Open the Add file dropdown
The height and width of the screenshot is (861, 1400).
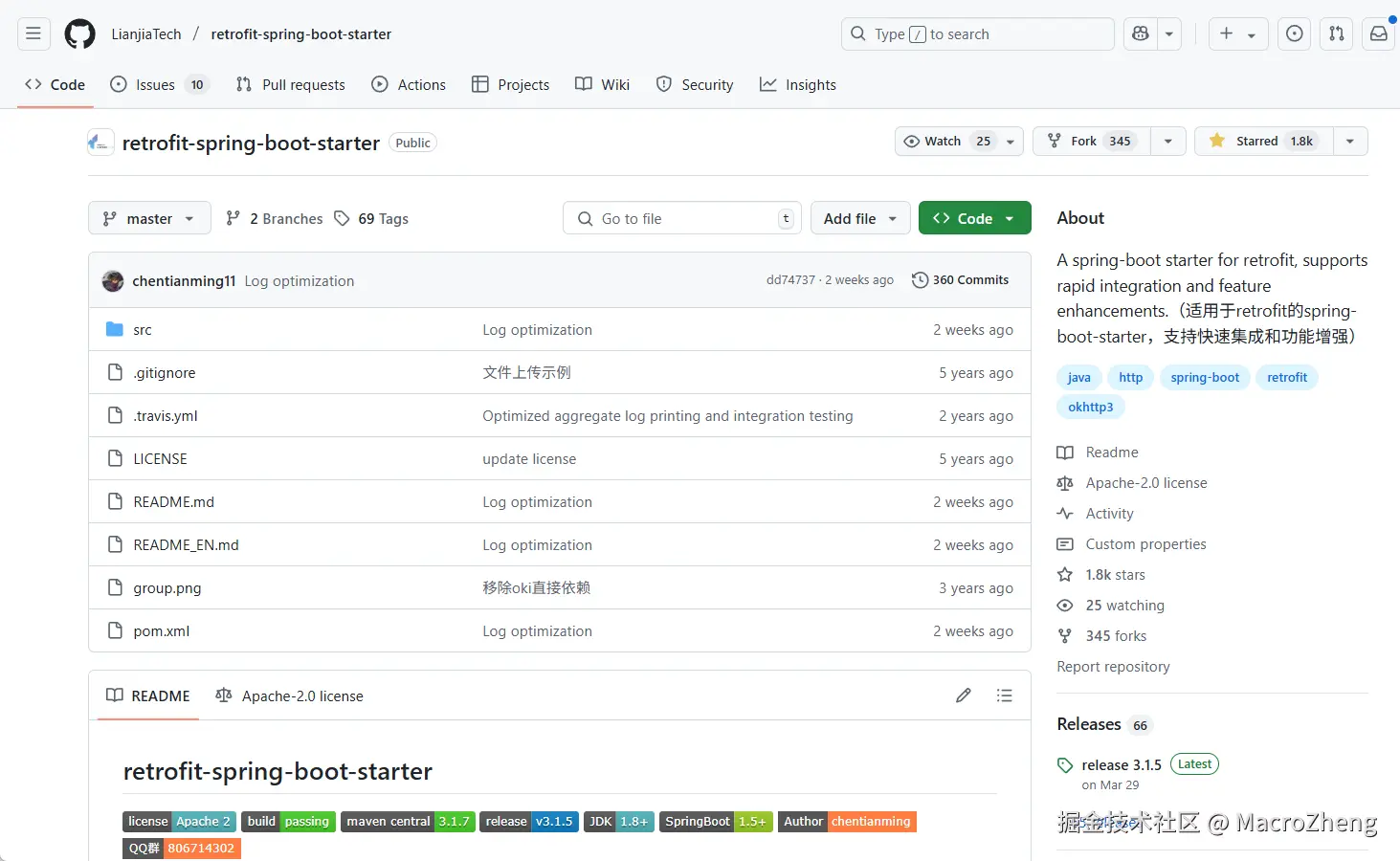click(859, 218)
